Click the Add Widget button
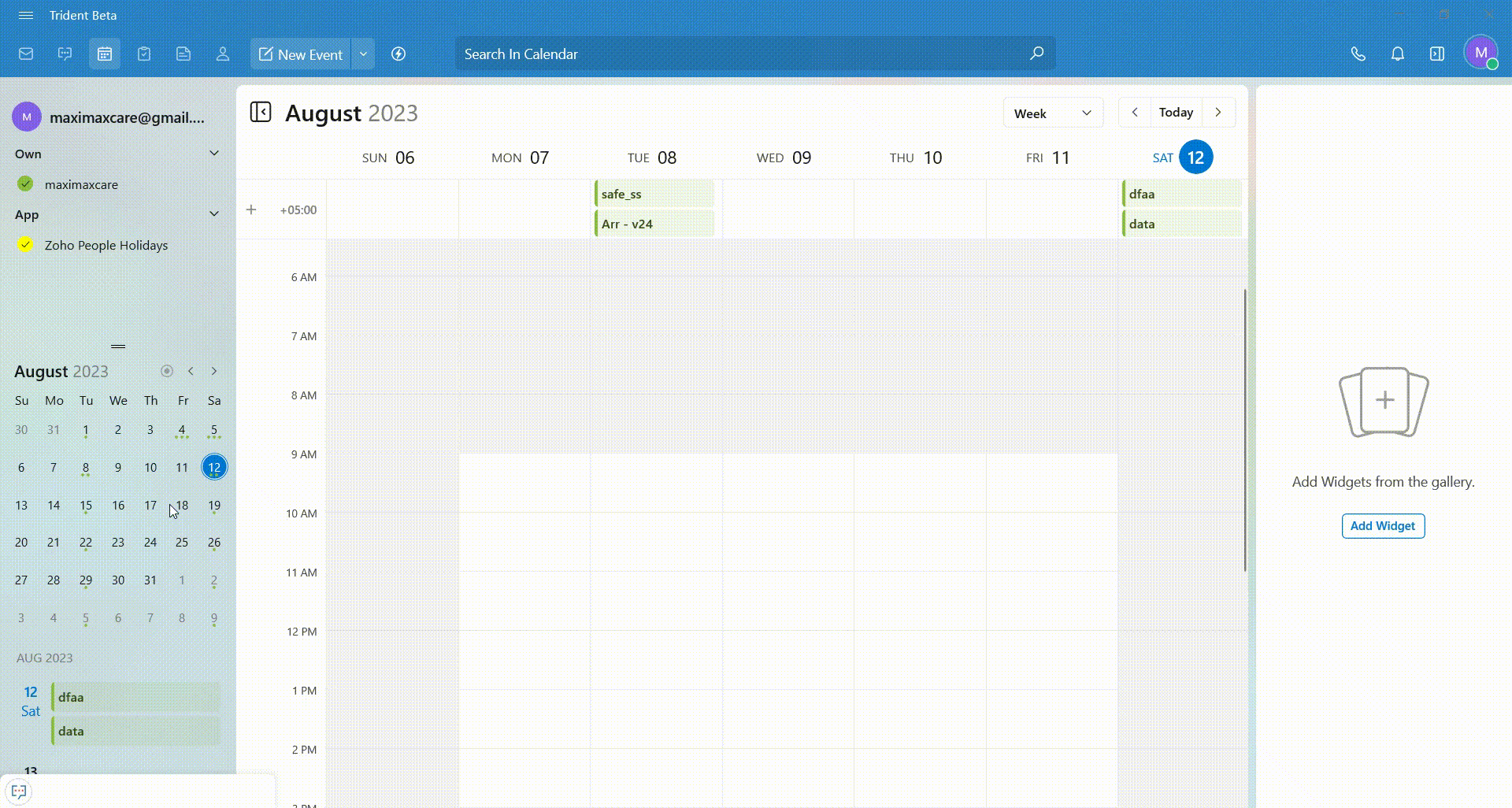The image size is (1512, 808). pyautogui.click(x=1382, y=526)
